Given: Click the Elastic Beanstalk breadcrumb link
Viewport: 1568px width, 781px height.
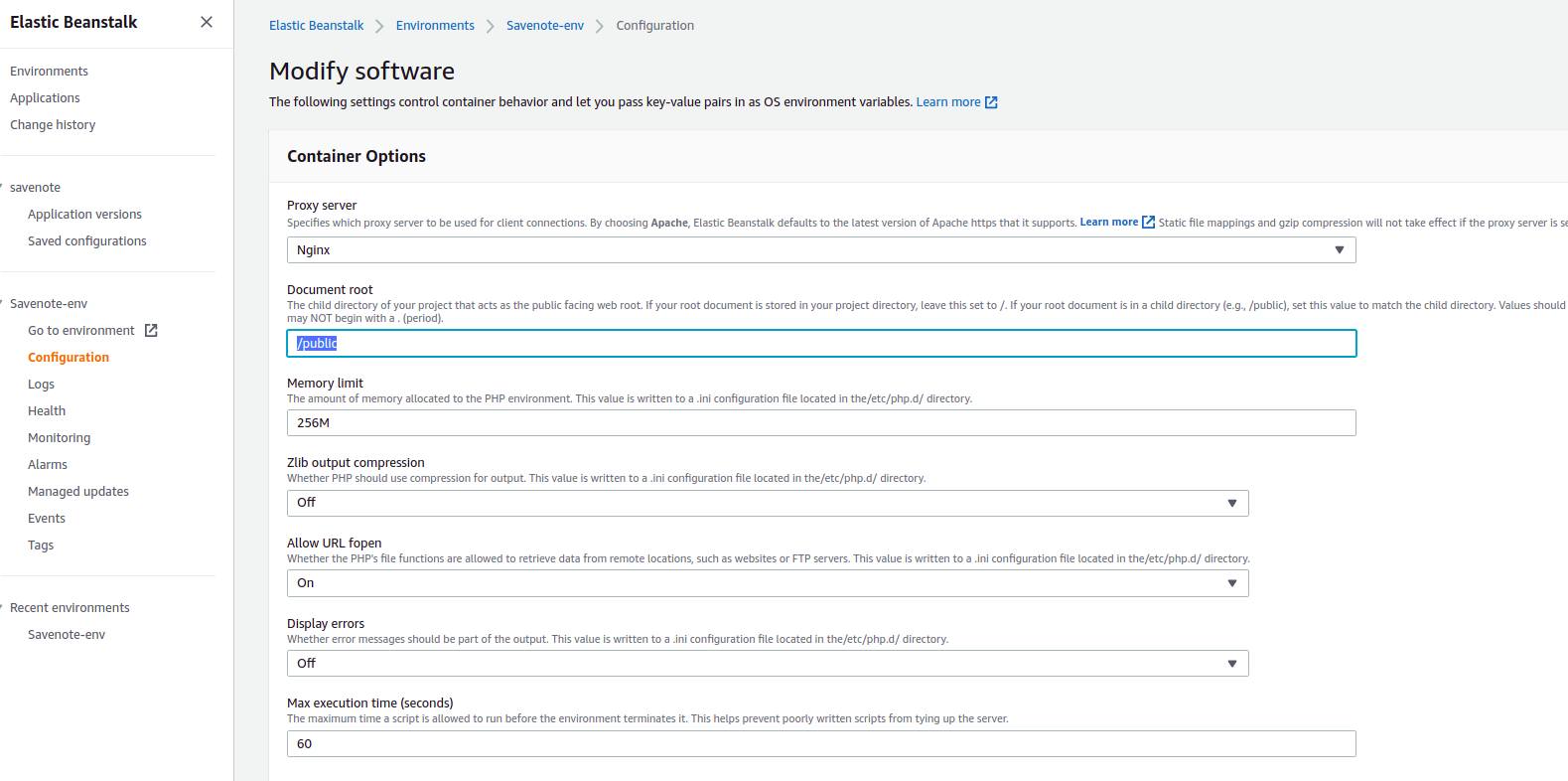Looking at the screenshot, I should [x=316, y=26].
